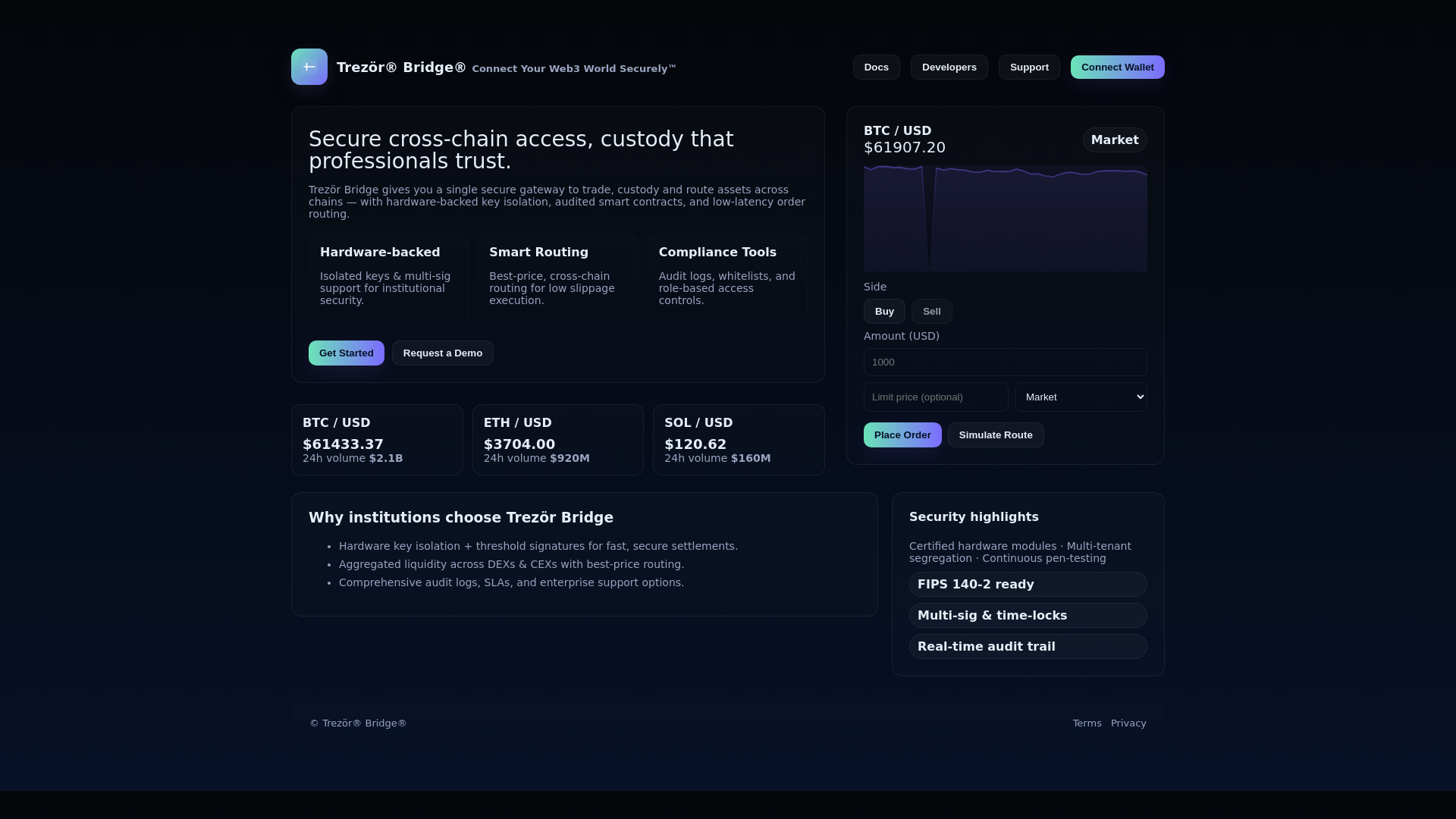This screenshot has width=1456, height=819.
Task: Click the Smart Routing feature card
Action: point(557,281)
